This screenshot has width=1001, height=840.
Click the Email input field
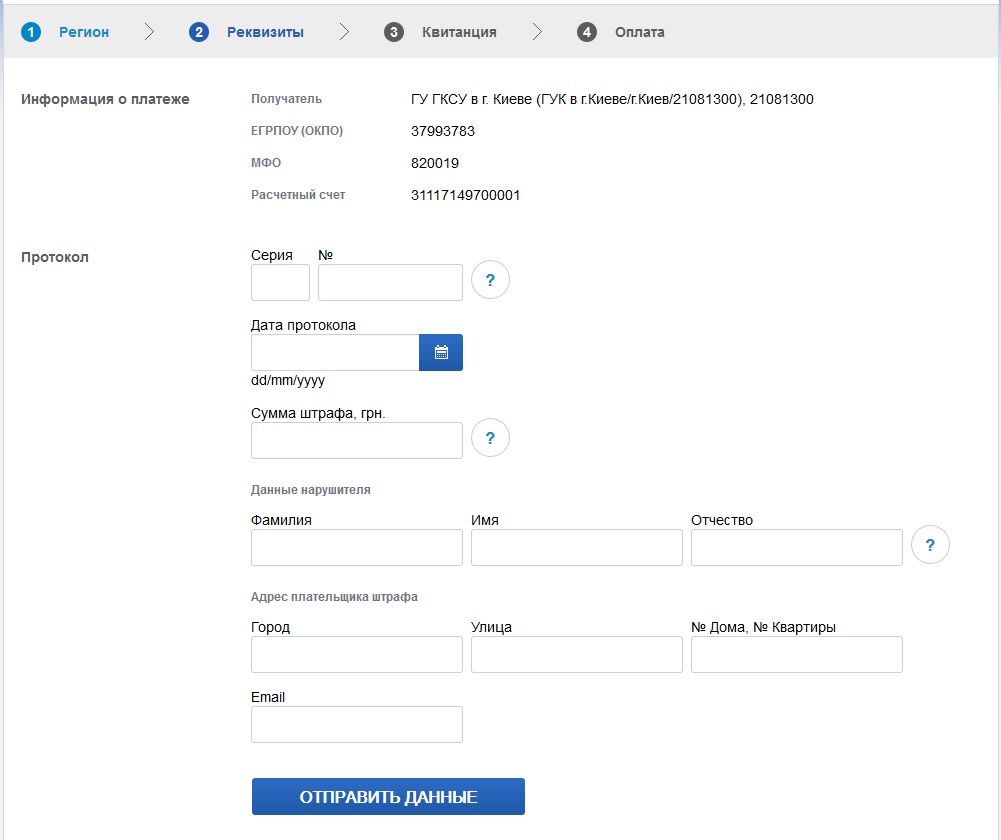(x=357, y=725)
